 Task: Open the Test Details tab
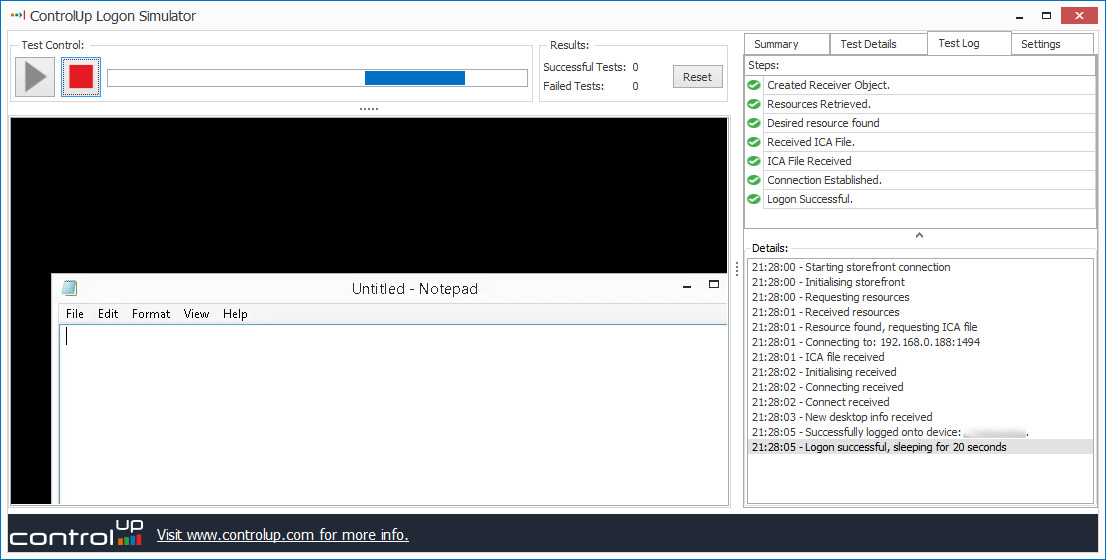coord(868,44)
